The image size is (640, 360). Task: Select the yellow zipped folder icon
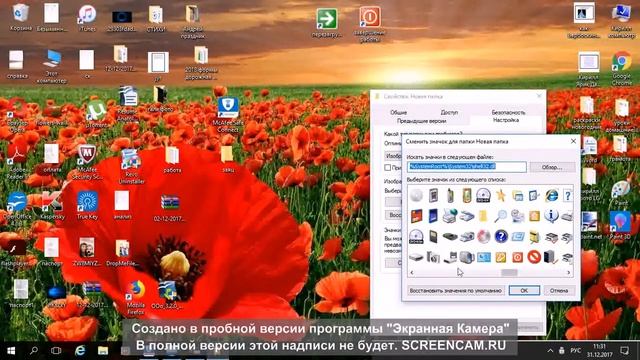pyautogui.click(x=534, y=236)
